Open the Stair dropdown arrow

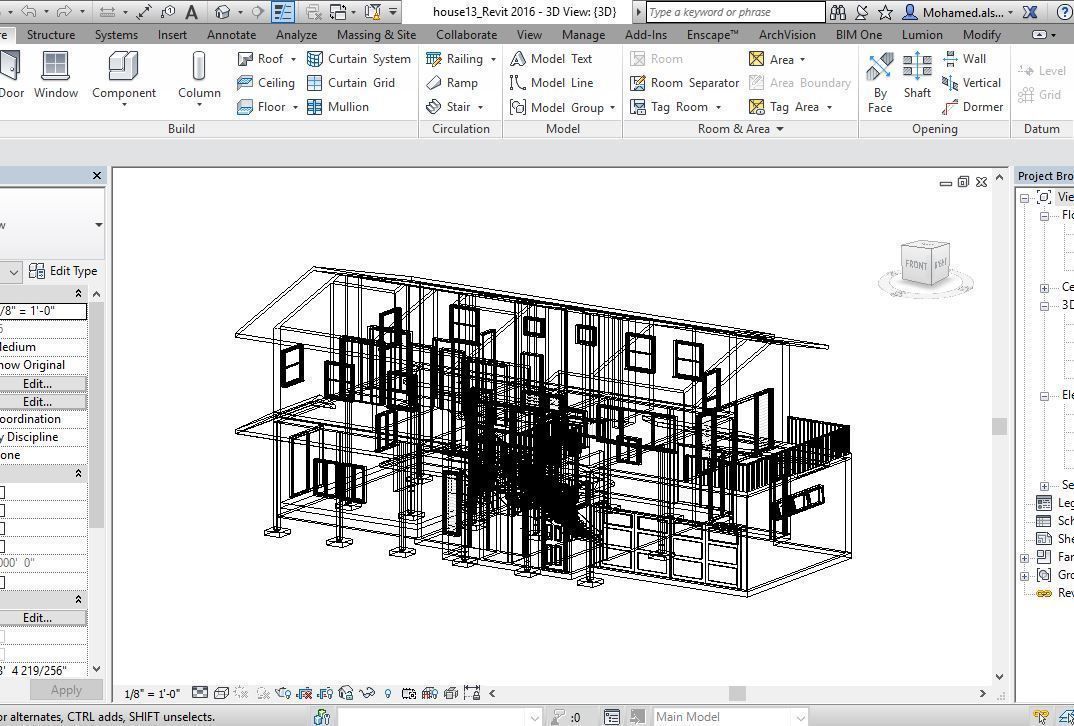click(480, 108)
